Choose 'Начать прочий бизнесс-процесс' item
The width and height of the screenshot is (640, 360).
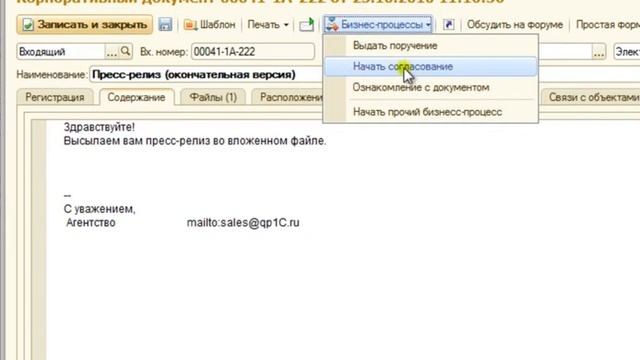tap(431, 112)
